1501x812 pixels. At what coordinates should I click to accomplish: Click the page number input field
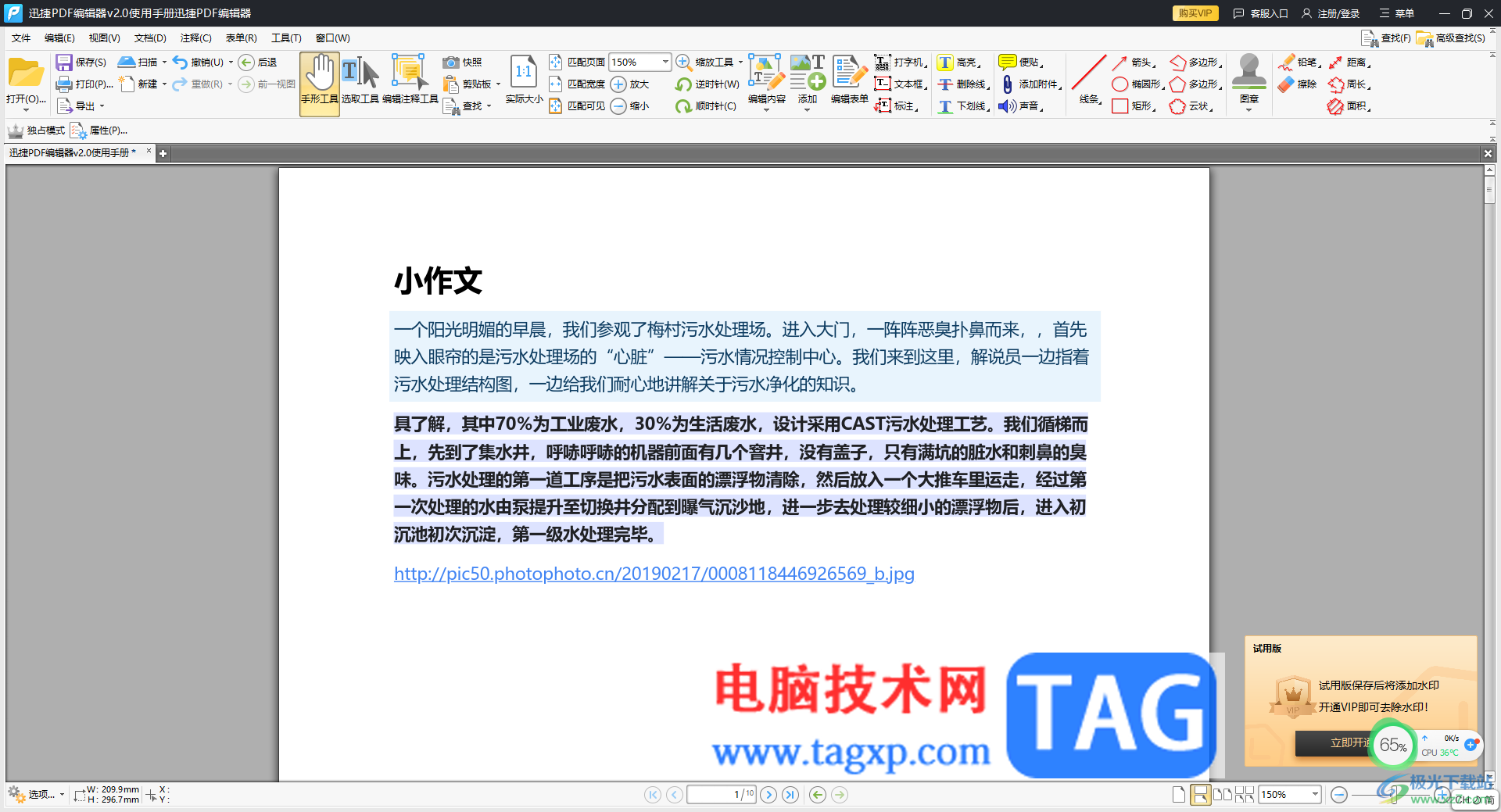tap(721, 795)
